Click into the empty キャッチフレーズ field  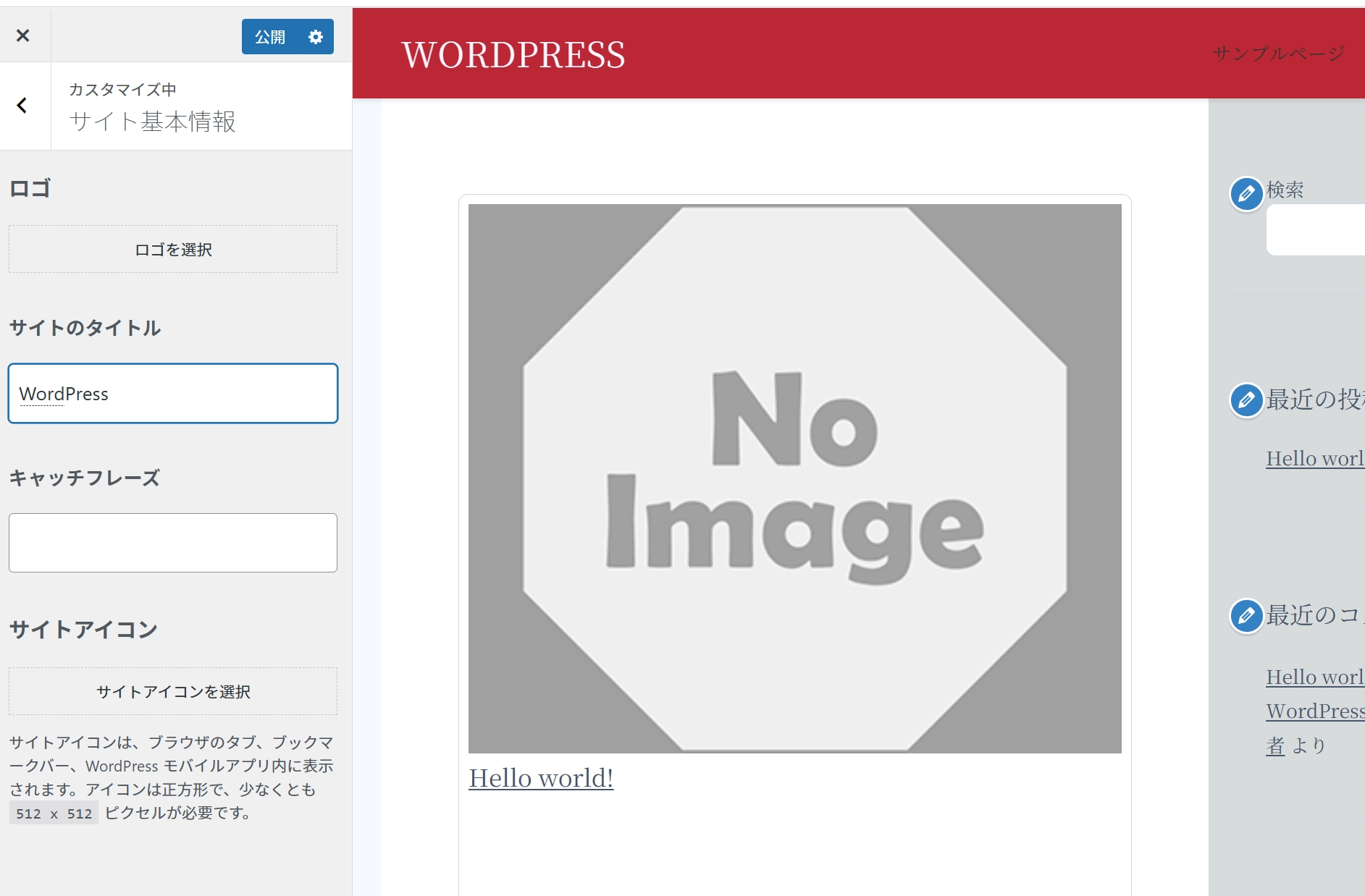coord(173,543)
